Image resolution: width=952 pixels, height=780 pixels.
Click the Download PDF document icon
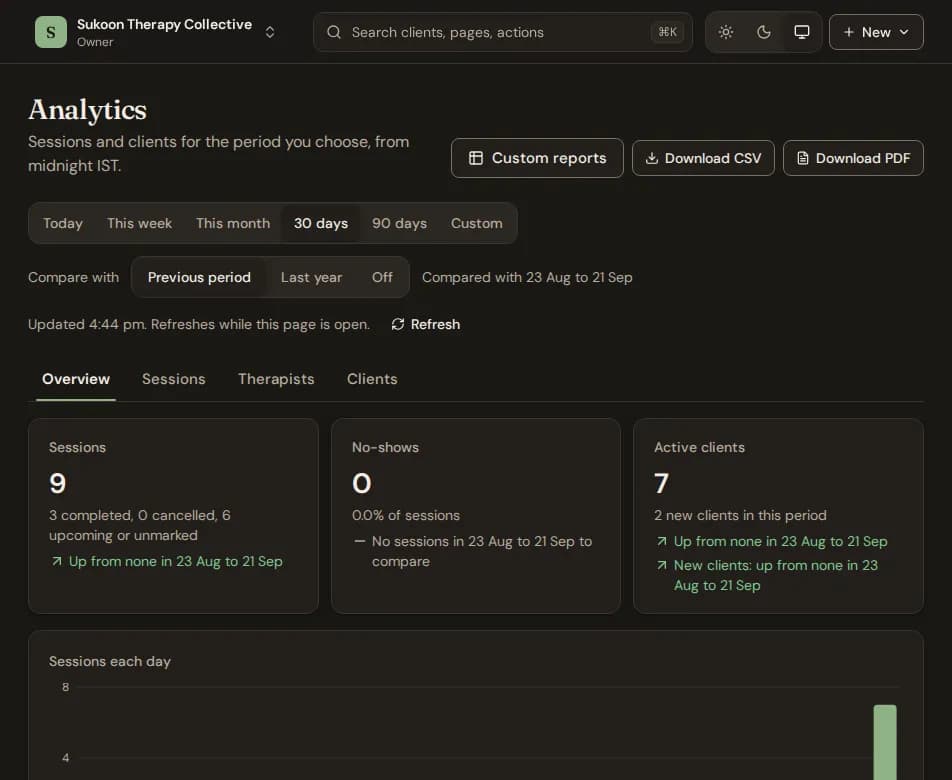tap(803, 158)
